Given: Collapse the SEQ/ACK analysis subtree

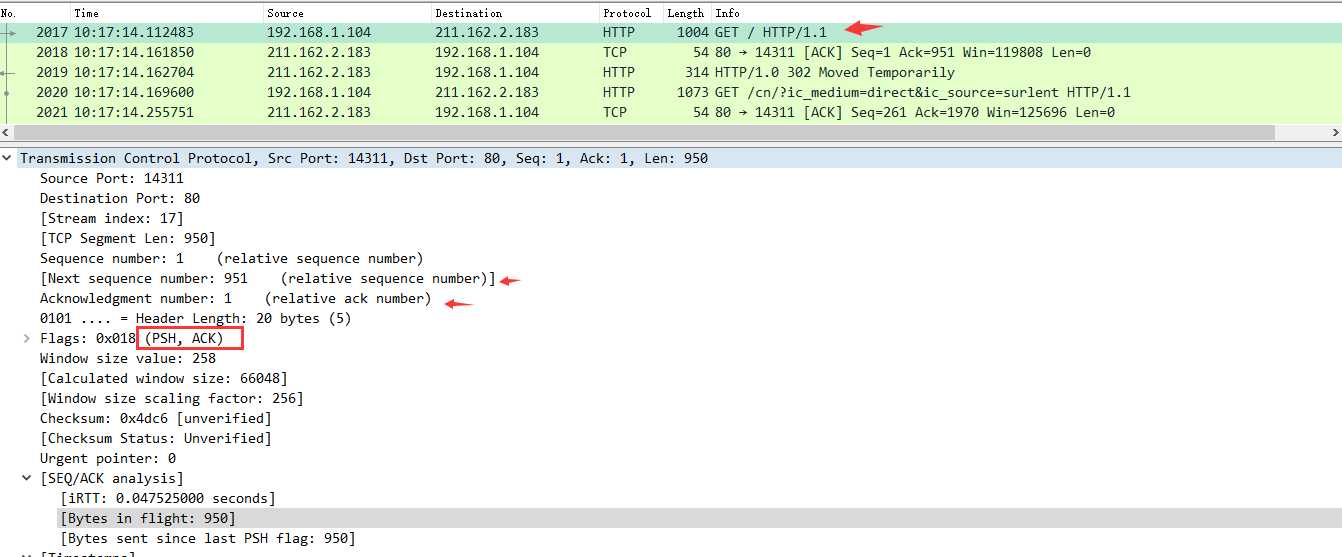Looking at the screenshot, I should tap(27, 478).
